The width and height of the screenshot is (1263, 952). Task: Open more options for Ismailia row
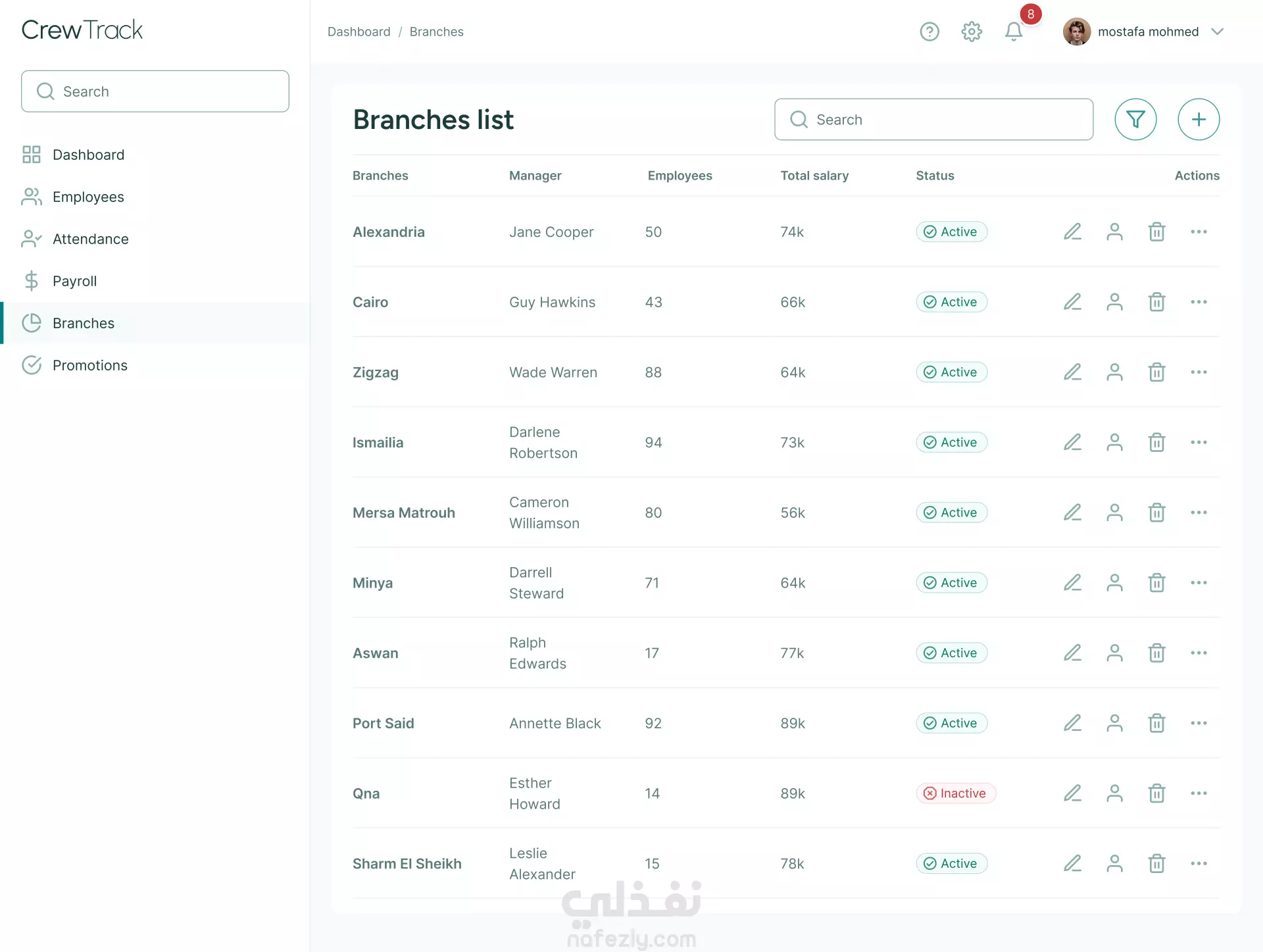1199,442
